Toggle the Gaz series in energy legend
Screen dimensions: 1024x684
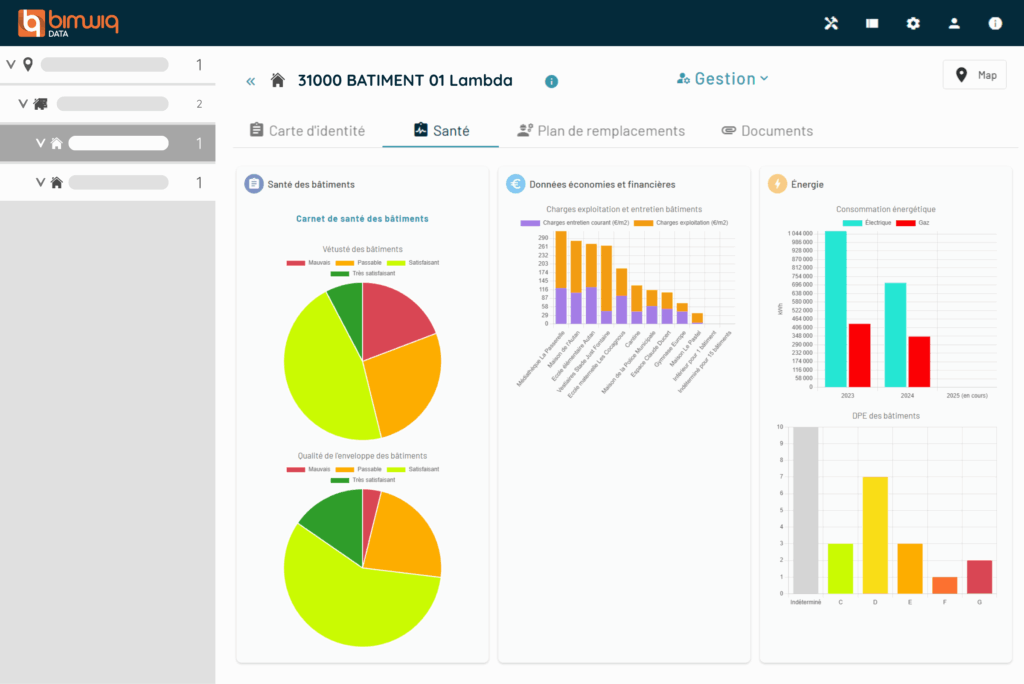(x=913, y=223)
